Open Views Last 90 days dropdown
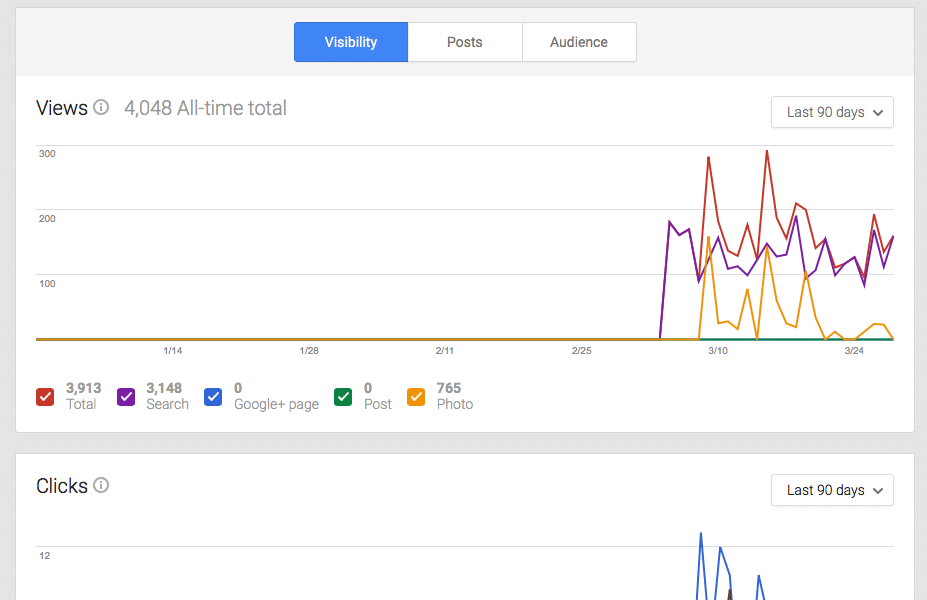The image size is (927, 600). click(x=832, y=112)
